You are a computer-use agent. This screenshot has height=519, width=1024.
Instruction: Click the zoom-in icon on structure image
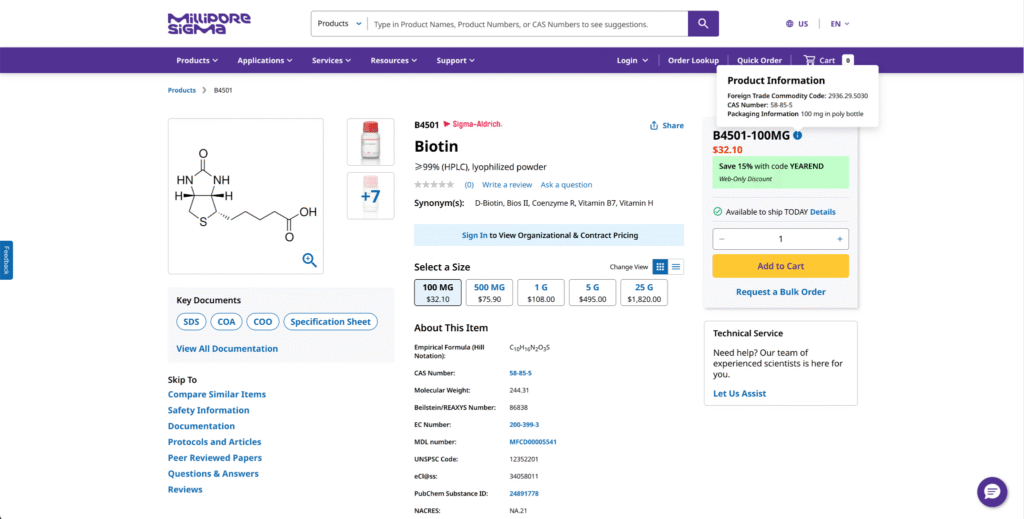[x=309, y=260]
